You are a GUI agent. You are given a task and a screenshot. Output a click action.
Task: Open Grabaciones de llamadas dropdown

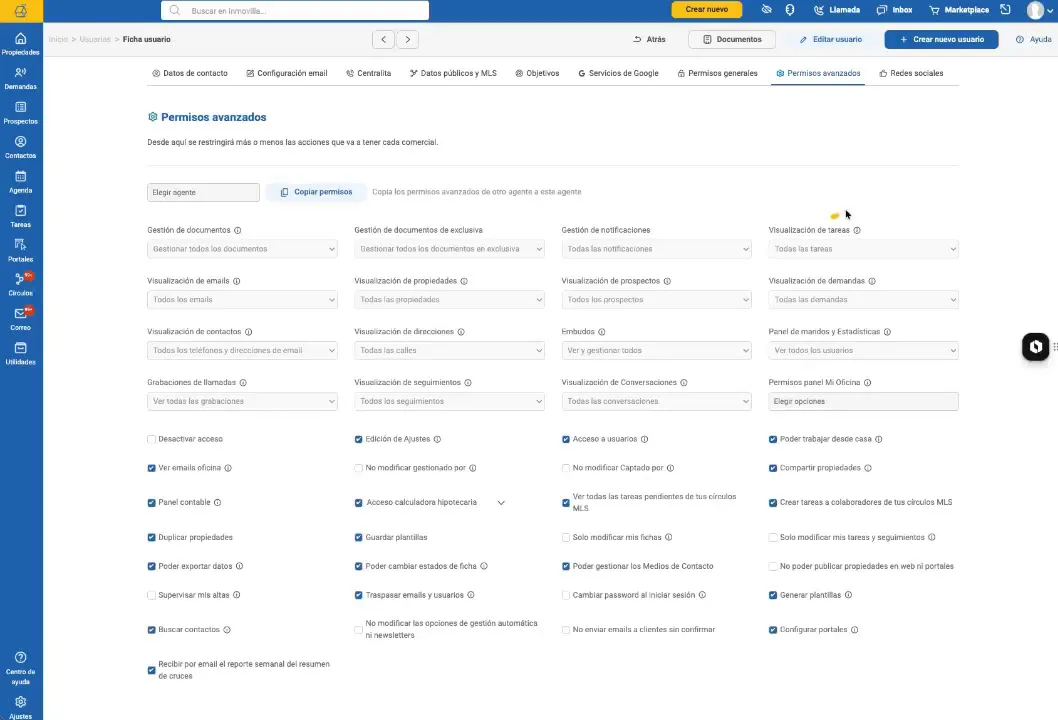point(242,401)
